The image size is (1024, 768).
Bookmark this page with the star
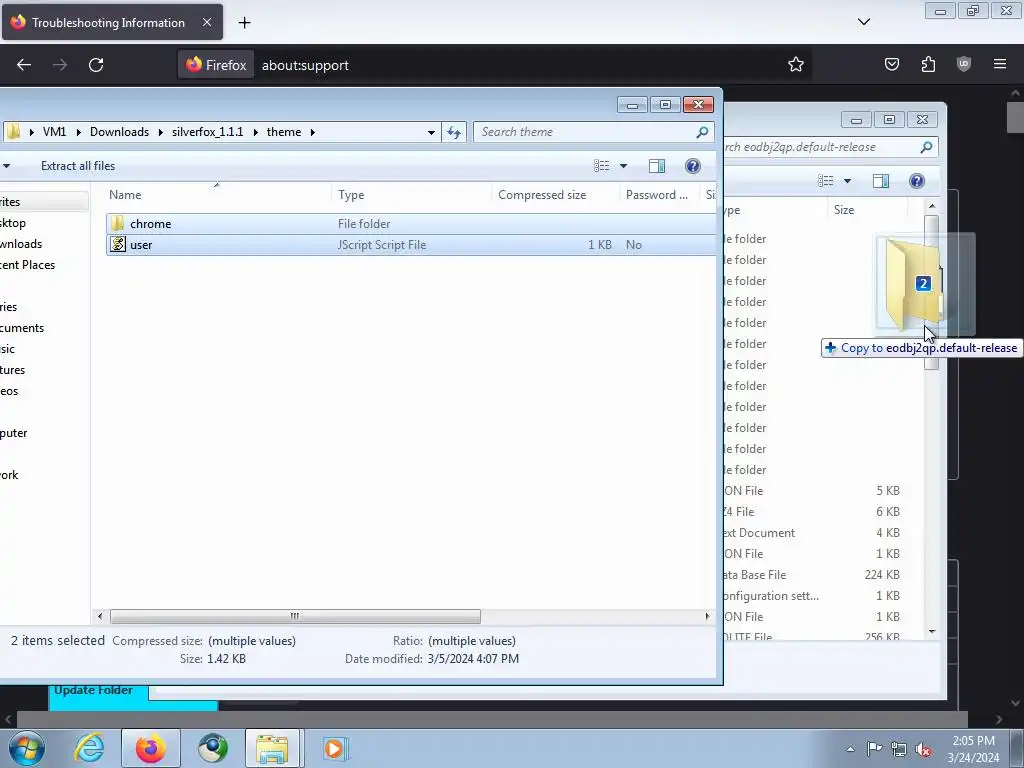(x=795, y=65)
